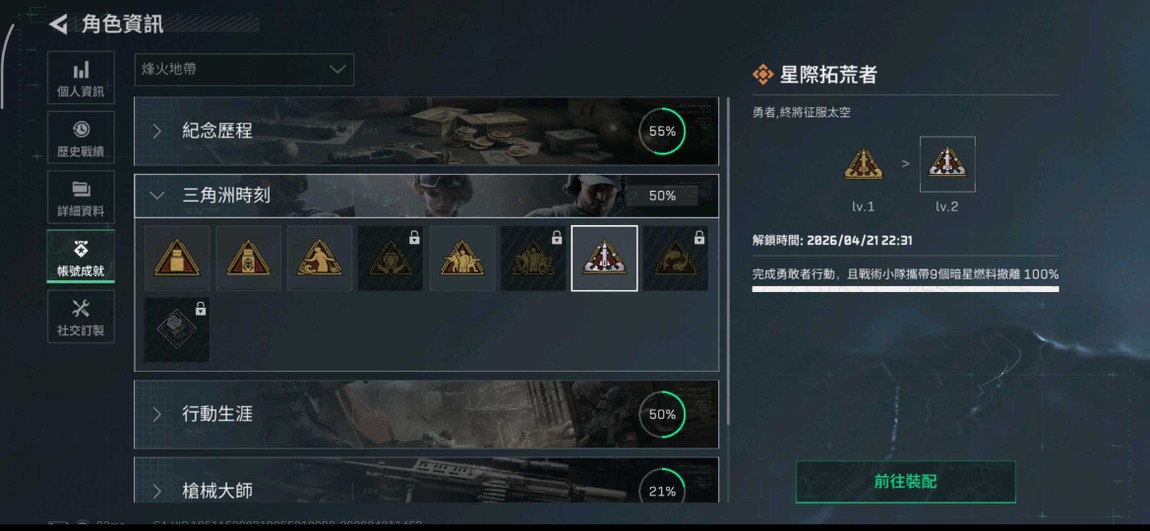The image size is (1150, 531).
Task: Go back using the arrow beside 角色資訊
Action: 59,24
